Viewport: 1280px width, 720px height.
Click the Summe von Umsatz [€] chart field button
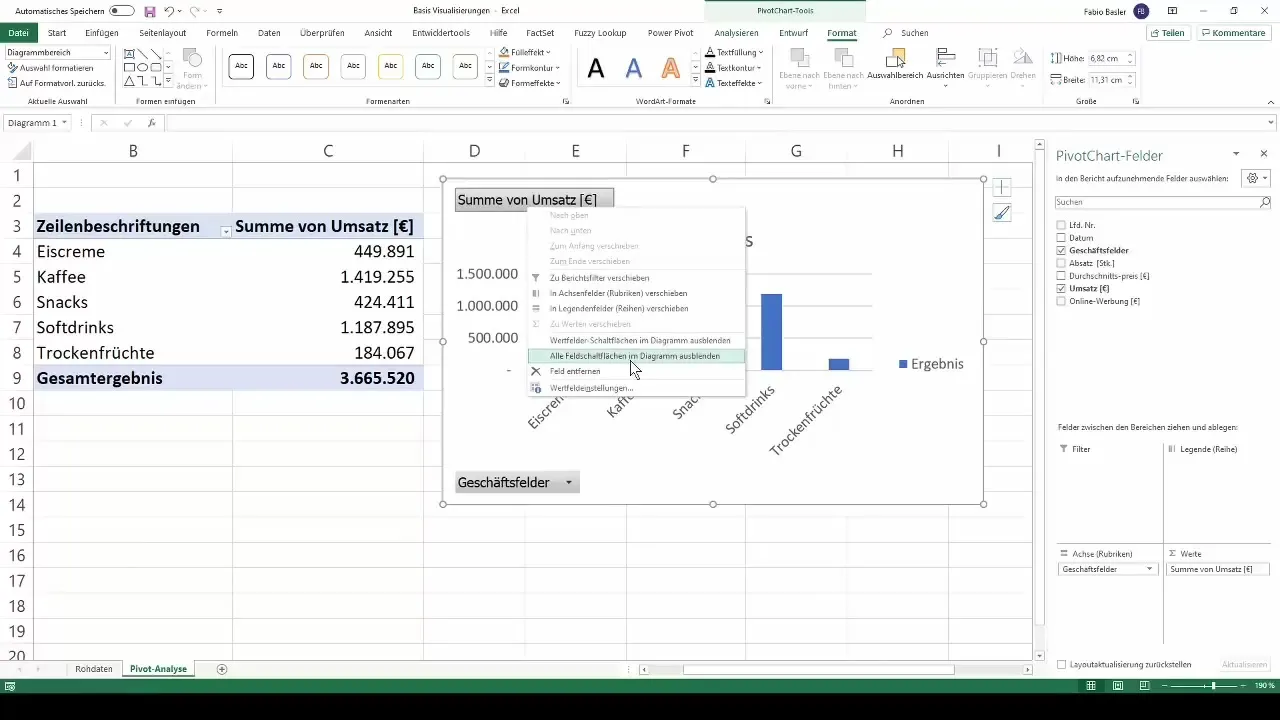(534, 199)
